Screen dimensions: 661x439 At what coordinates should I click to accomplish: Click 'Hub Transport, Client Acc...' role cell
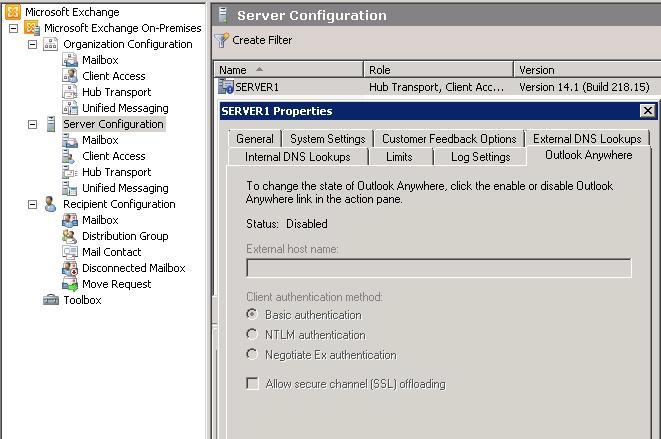click(436, 87)
